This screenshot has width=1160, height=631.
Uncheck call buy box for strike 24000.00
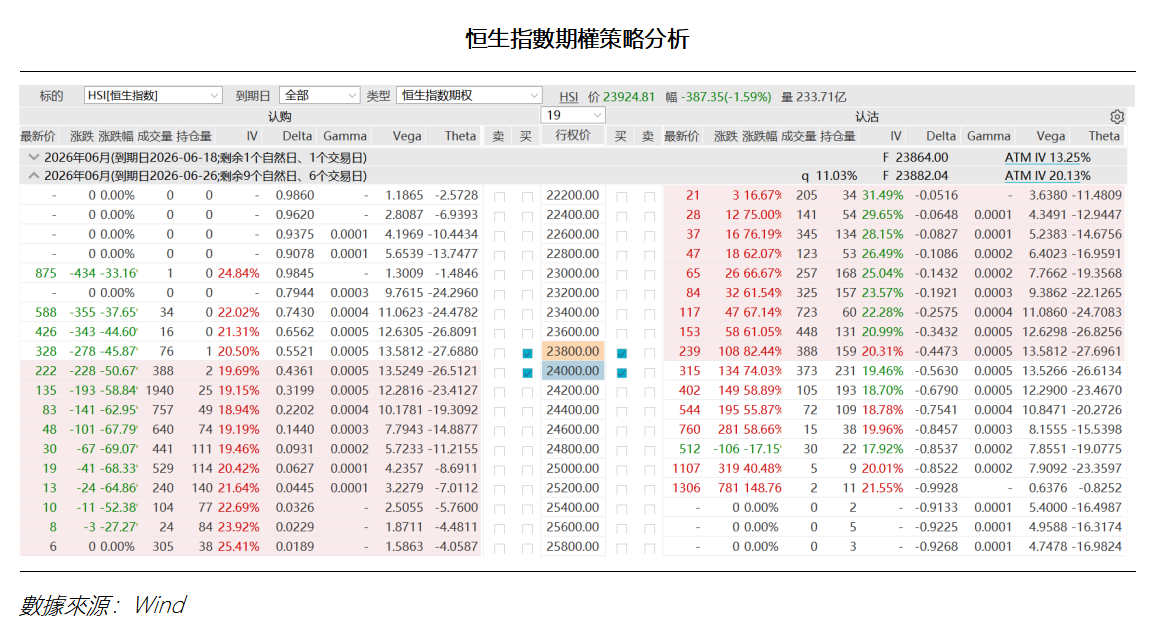coord(527,372)
